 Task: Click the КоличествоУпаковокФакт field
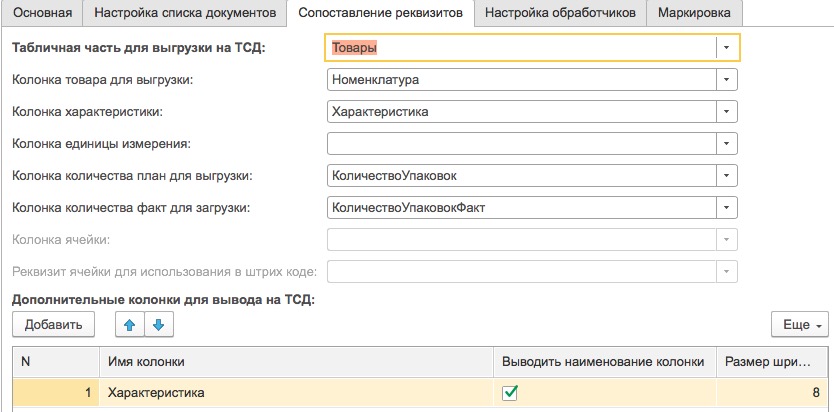click(521, 208)
